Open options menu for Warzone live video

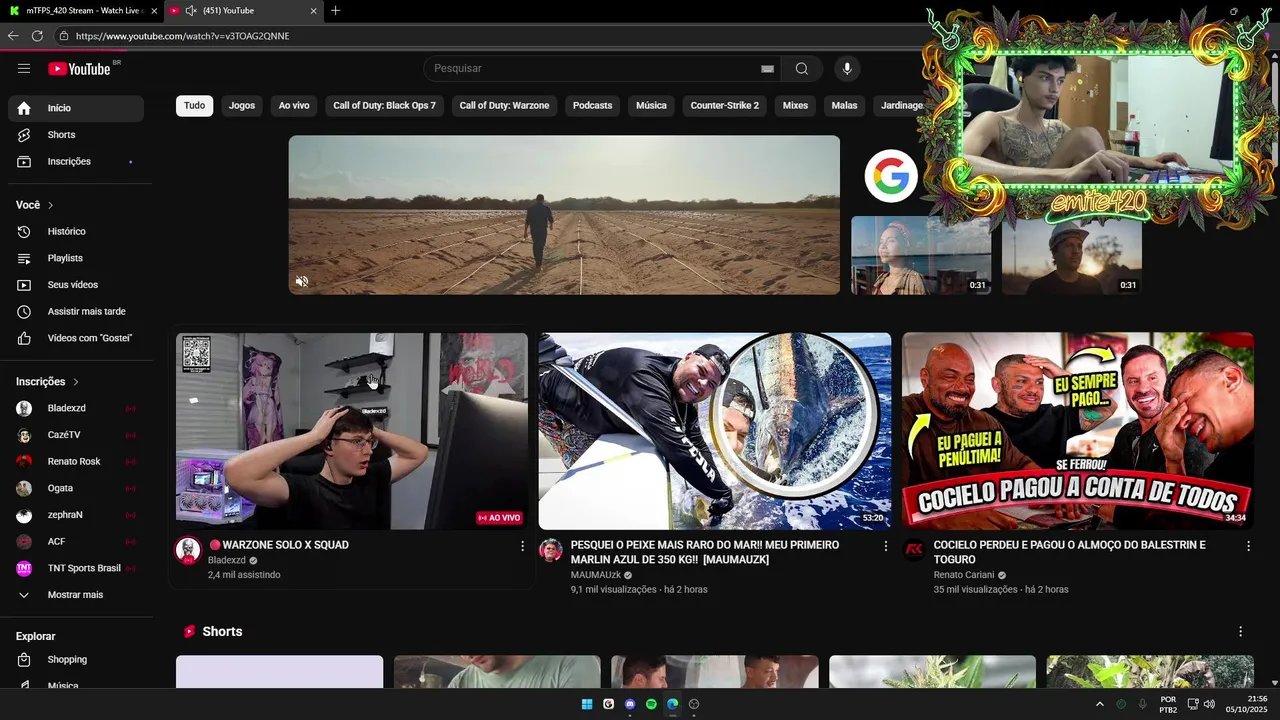click(522, 546)
